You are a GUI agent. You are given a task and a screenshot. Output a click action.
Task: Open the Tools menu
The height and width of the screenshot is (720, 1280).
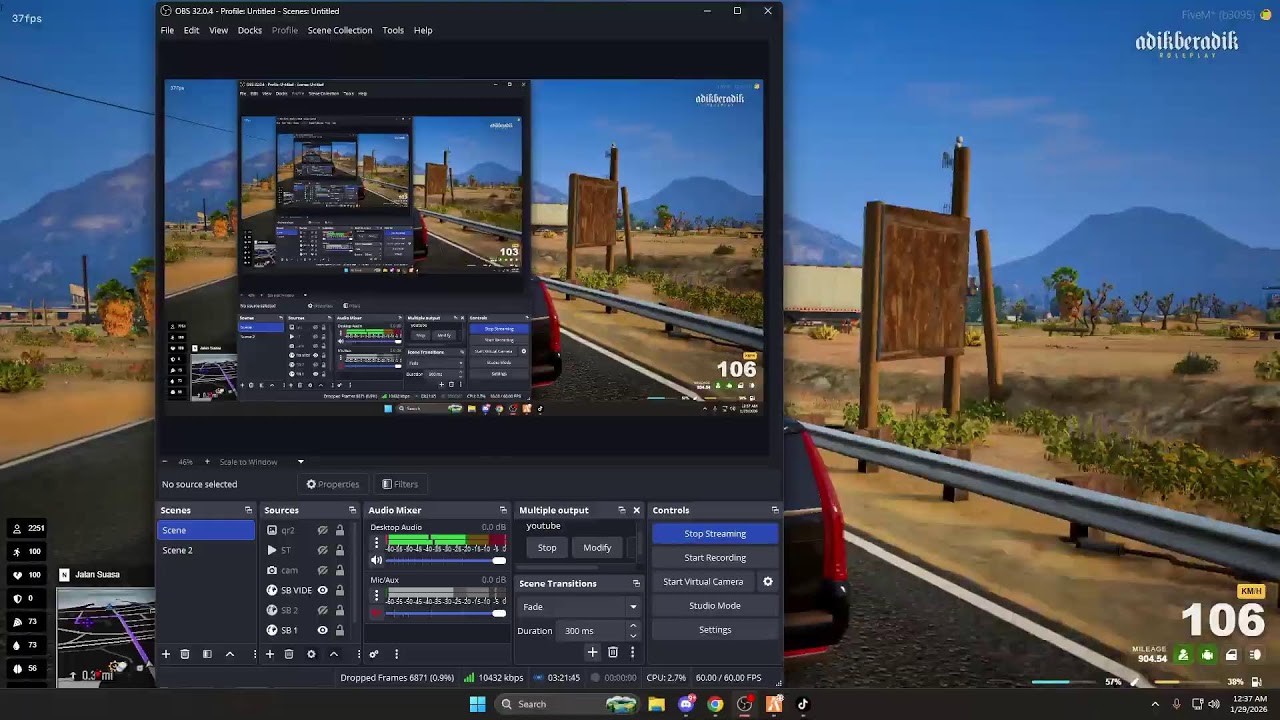[x=393, y=30]
